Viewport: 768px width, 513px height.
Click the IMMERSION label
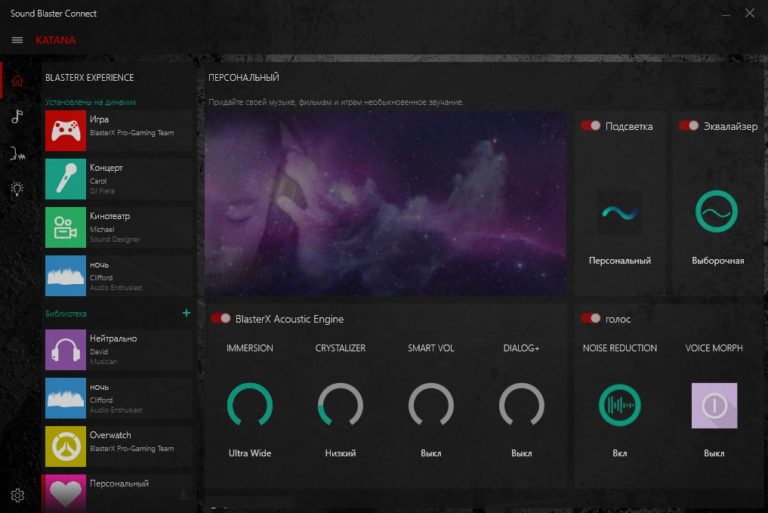coord(250,348)
